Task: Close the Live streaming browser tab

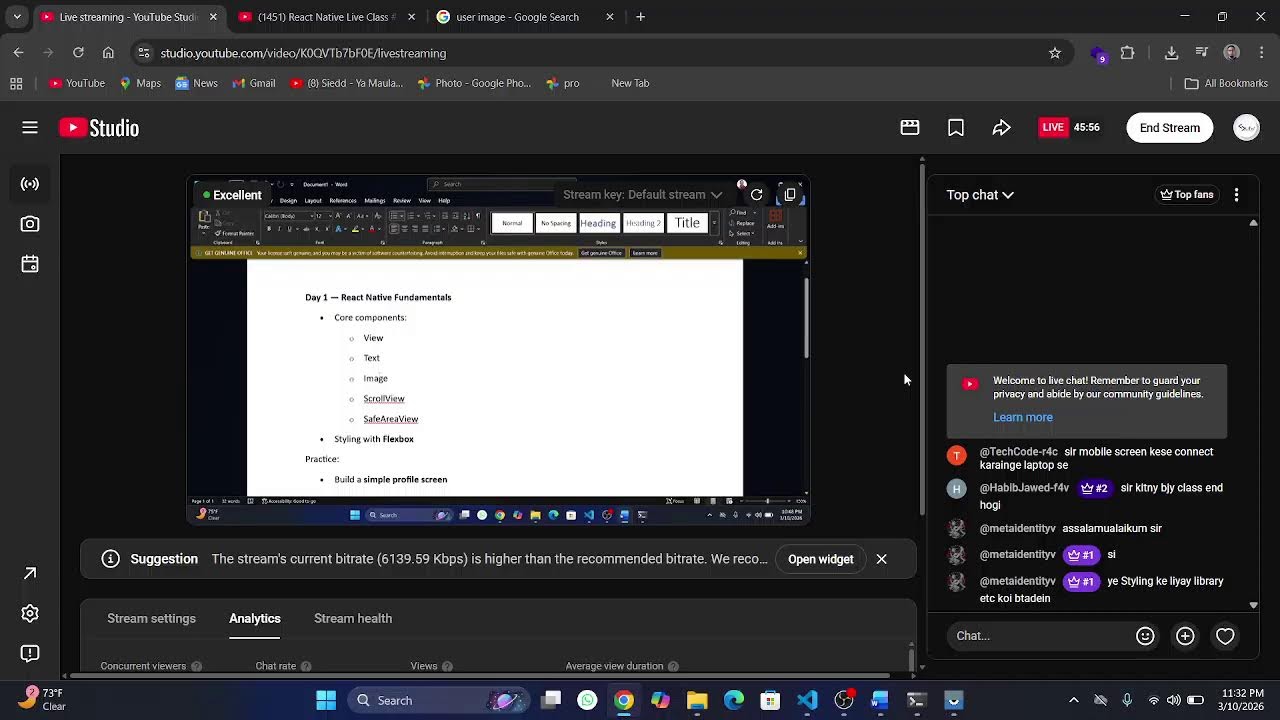Action: [213, 17]
